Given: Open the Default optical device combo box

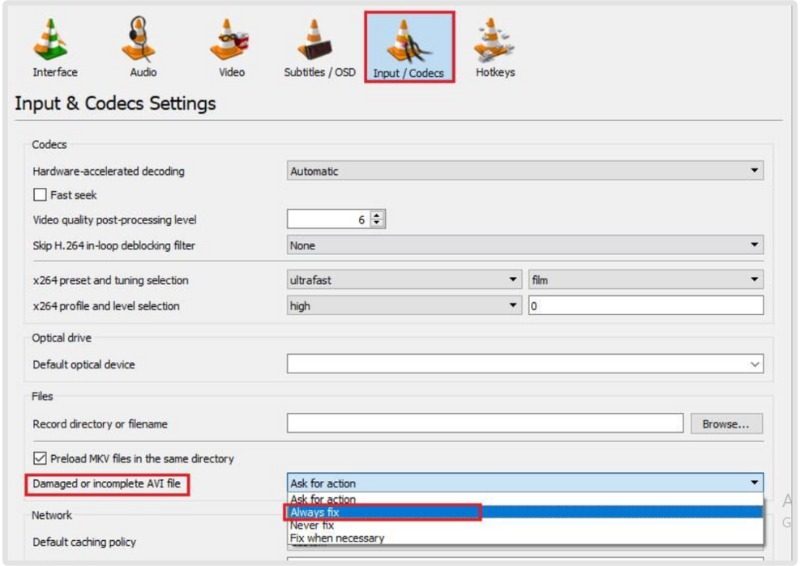Looking at the screenshot, I should click(x=525, y=365).
